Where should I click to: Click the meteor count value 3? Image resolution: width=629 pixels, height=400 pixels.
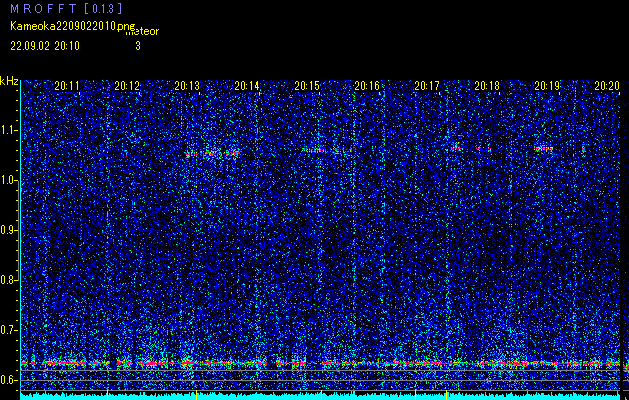coord(138,46)
